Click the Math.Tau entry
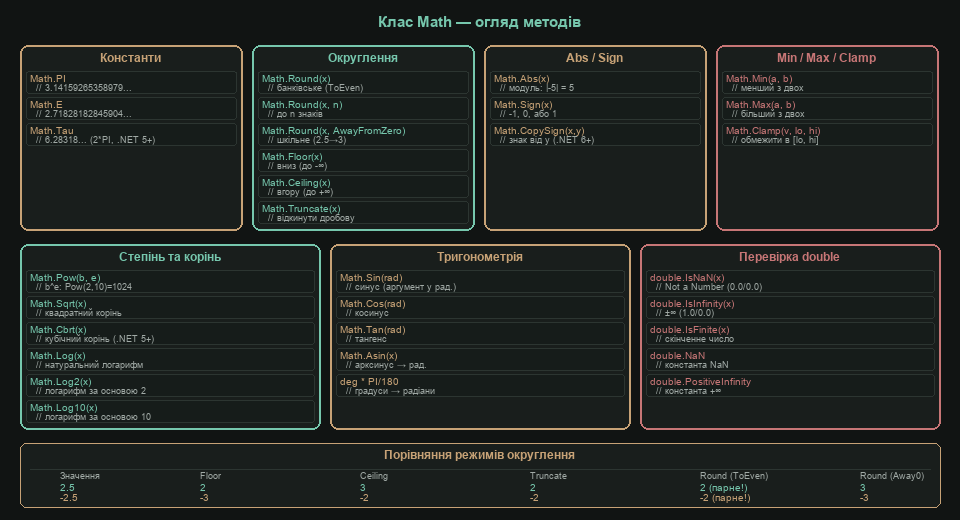 click(x=132, y=135)
